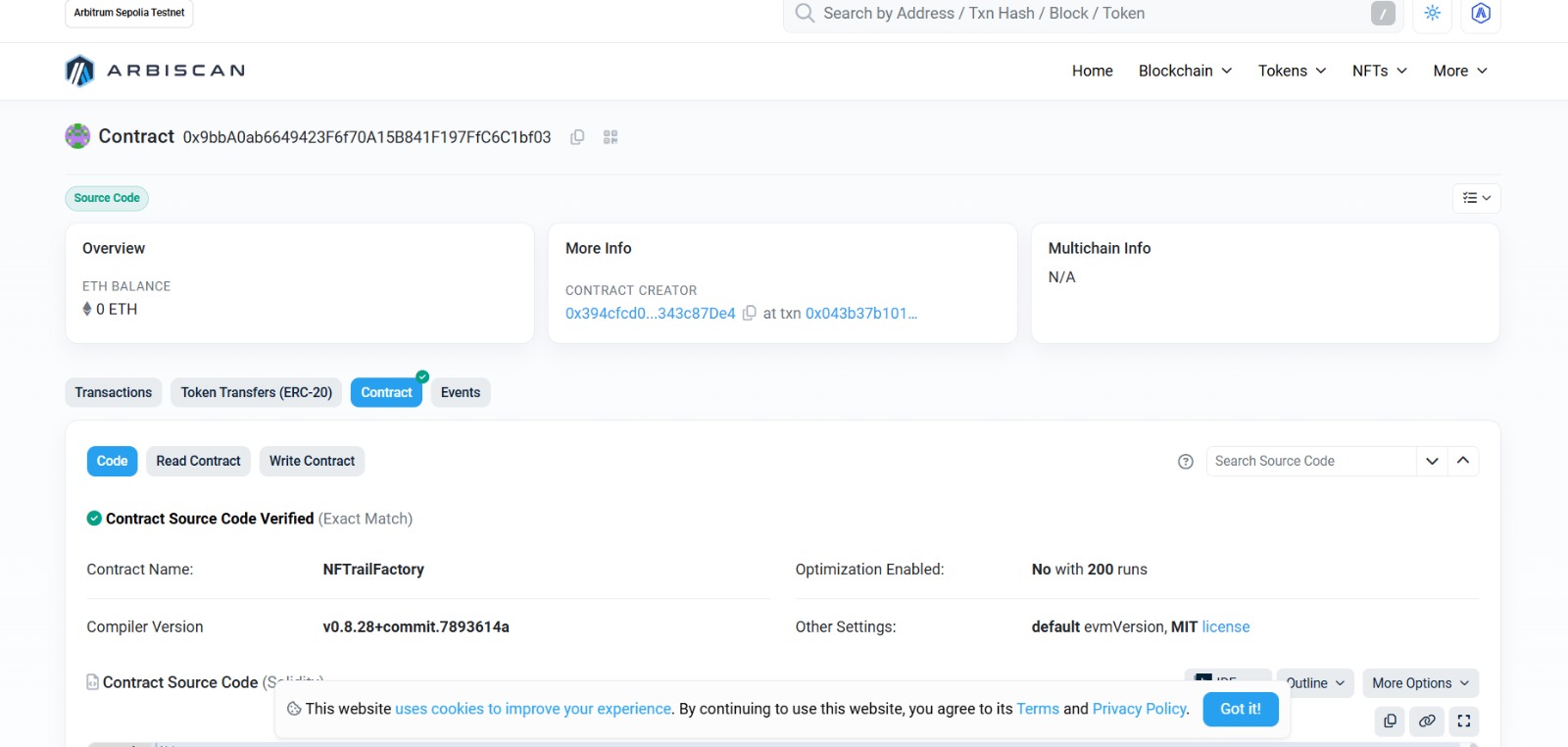Click the search source code help icon
The width and height of the screenshot is (1568, 747).
(1186, 462)
